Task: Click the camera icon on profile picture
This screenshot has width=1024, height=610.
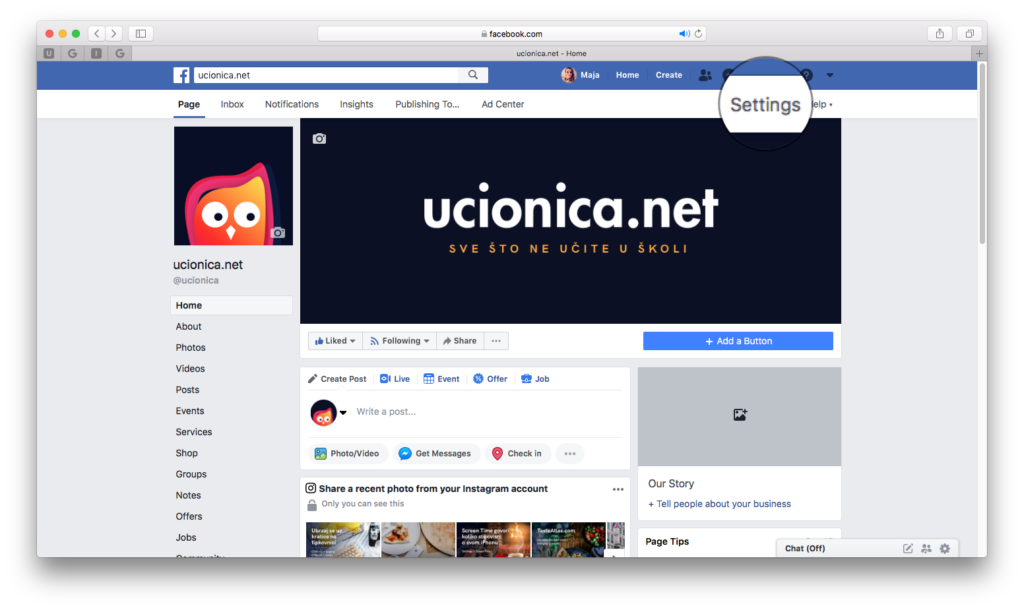Action: click(x=278, y=233)
